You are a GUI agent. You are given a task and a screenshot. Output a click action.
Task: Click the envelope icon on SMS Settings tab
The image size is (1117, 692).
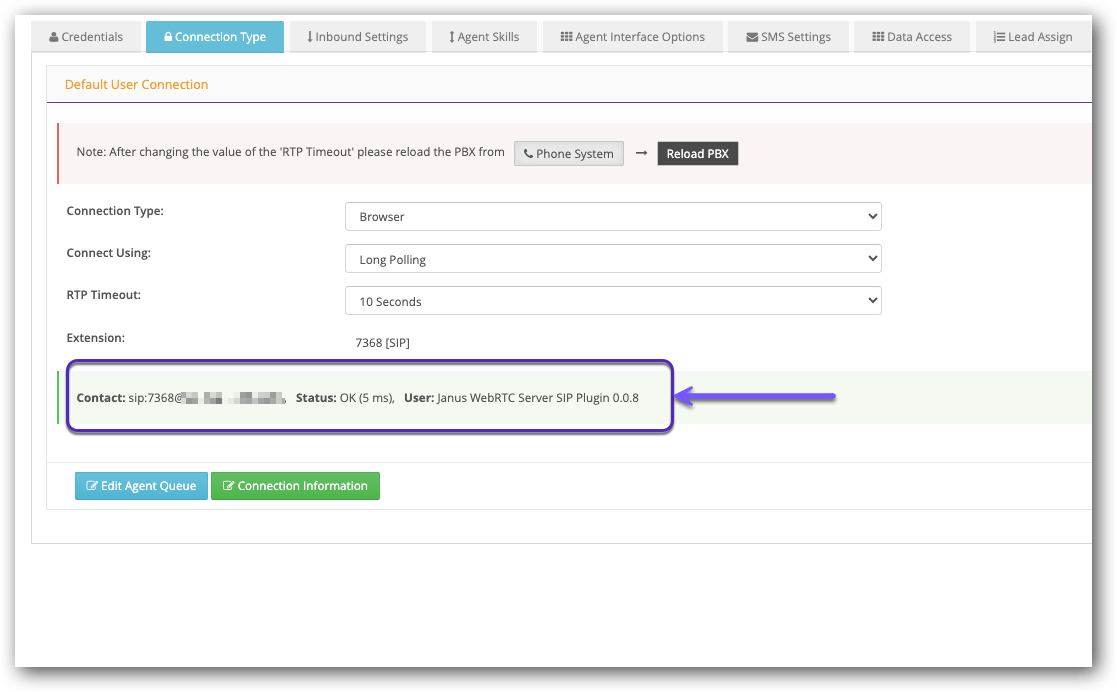click(752, 37)
